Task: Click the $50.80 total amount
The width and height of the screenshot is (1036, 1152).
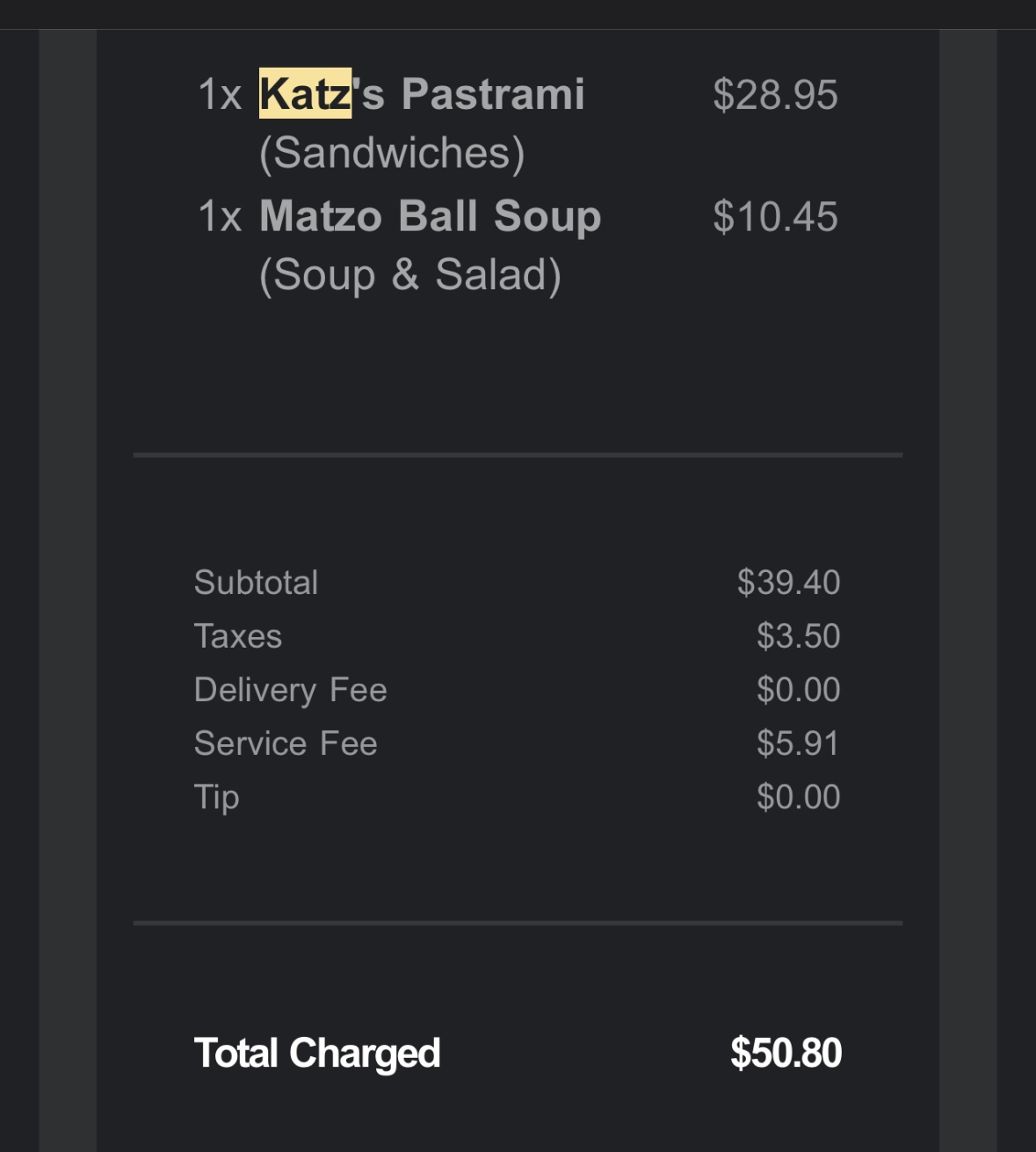Action: coord(786,1053)
